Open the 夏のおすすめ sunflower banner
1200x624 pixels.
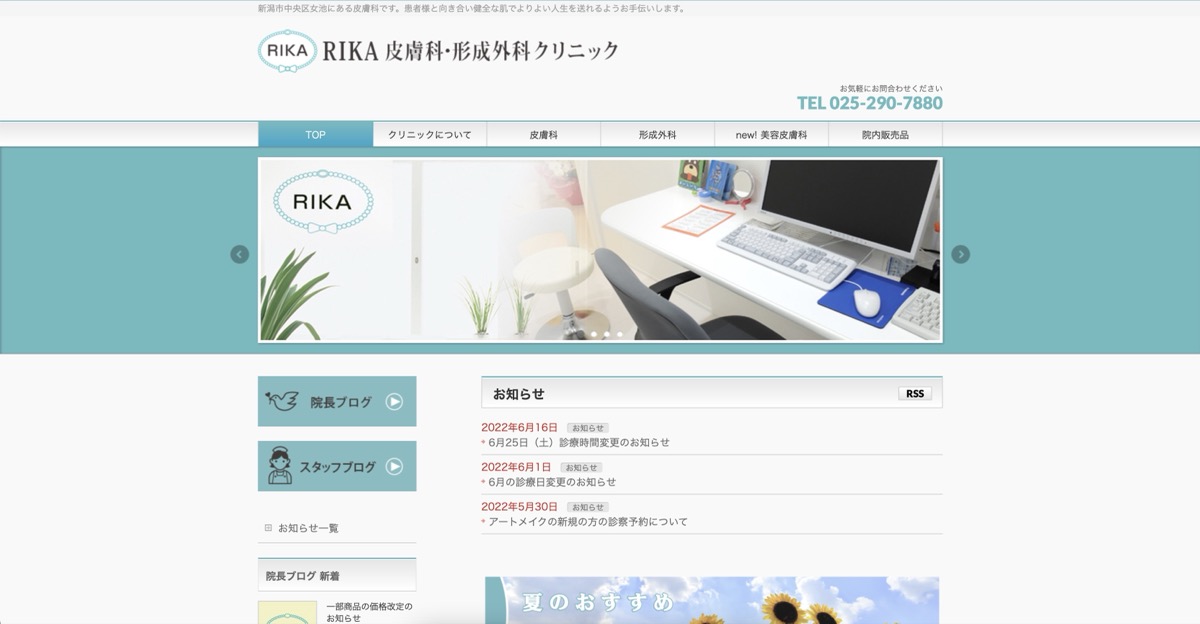712,600
